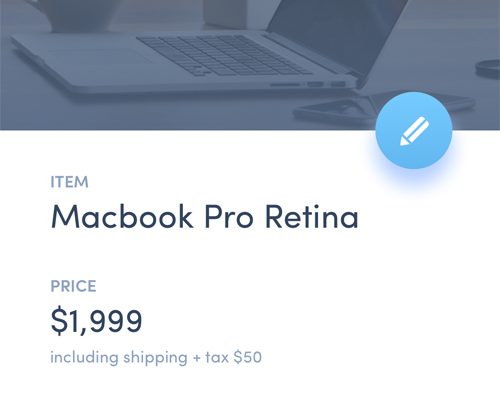
Task: Click the word Macbook in the title
Action: coord(122,217)
